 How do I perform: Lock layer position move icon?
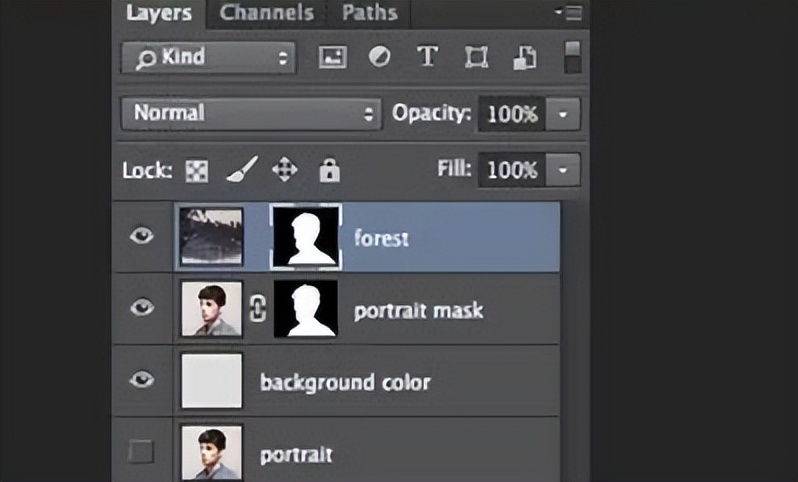tap(284, 171)
